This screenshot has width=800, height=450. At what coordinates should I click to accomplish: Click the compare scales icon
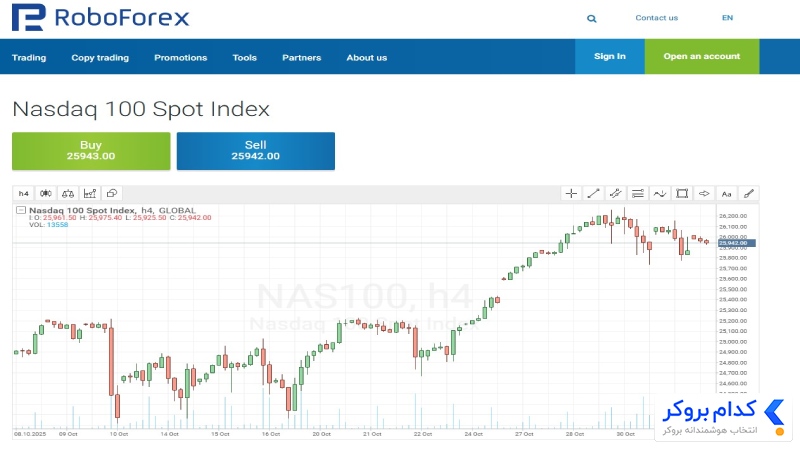(68, 193)
